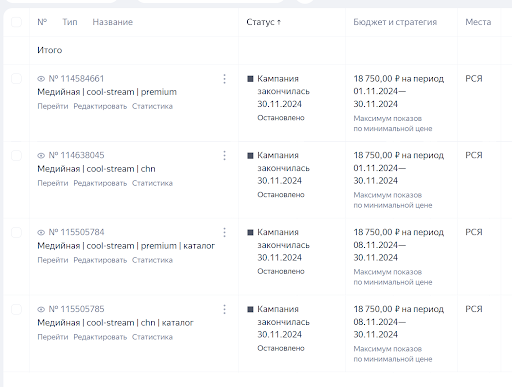Screen dimensions: 512x387
Task: Click the Места column header
Action: pyautogui.click(x=478, y=22)
